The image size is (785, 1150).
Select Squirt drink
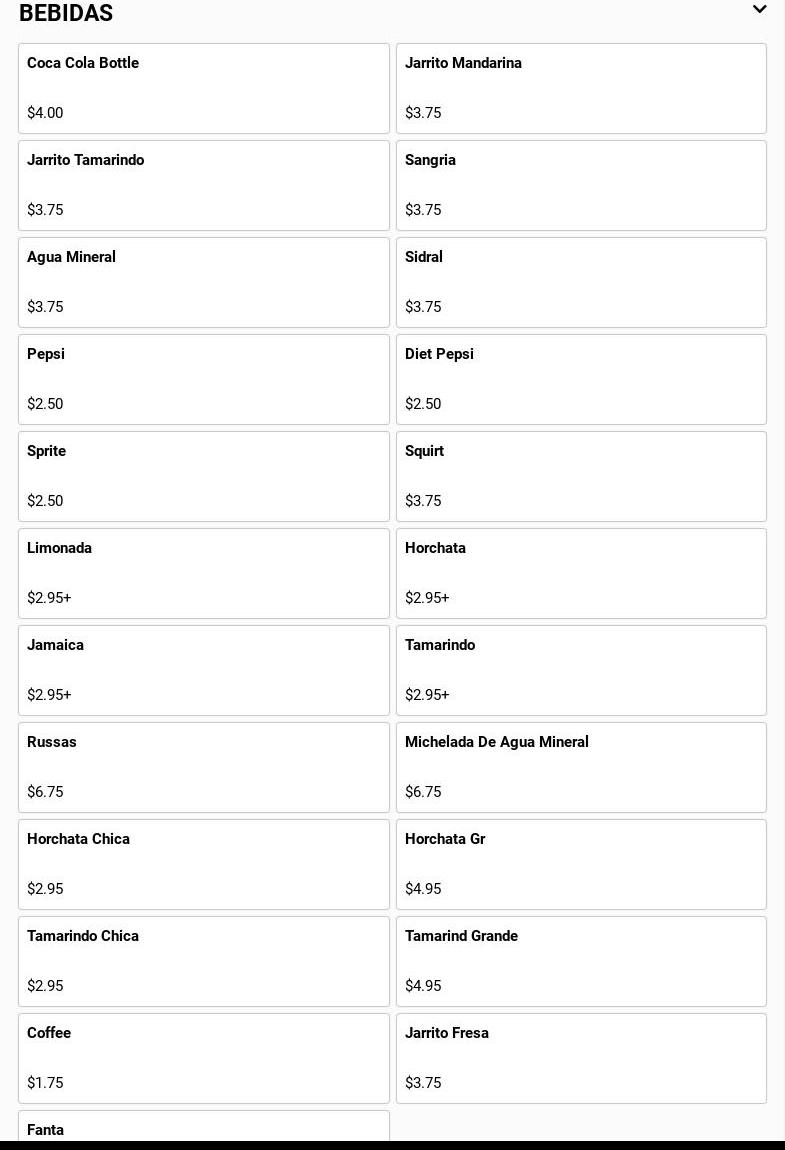pyautogui.click(x=581, y=477)
